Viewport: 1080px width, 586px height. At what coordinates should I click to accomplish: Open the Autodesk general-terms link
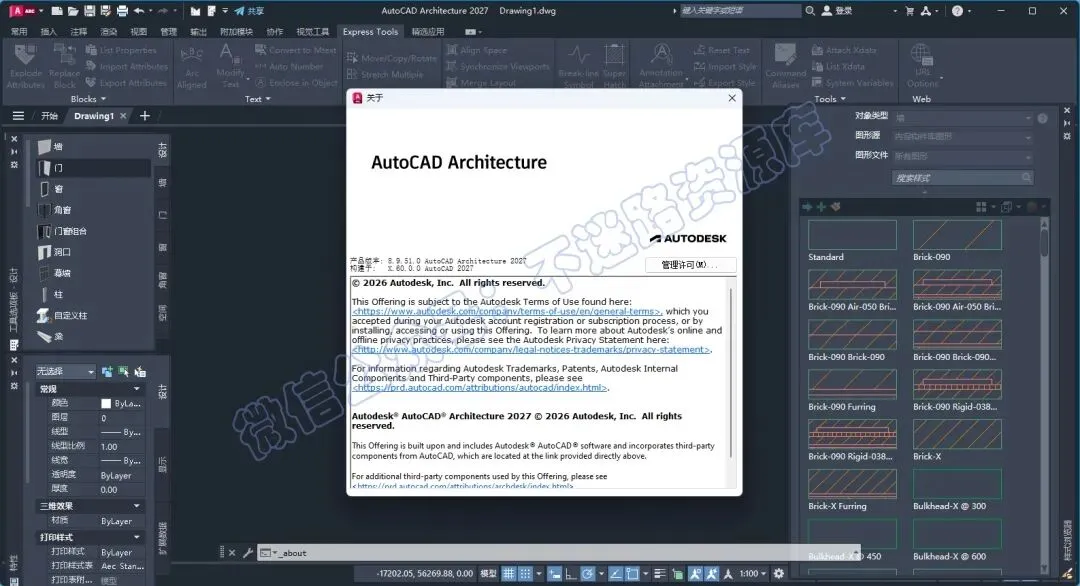(x=506, y=311)
